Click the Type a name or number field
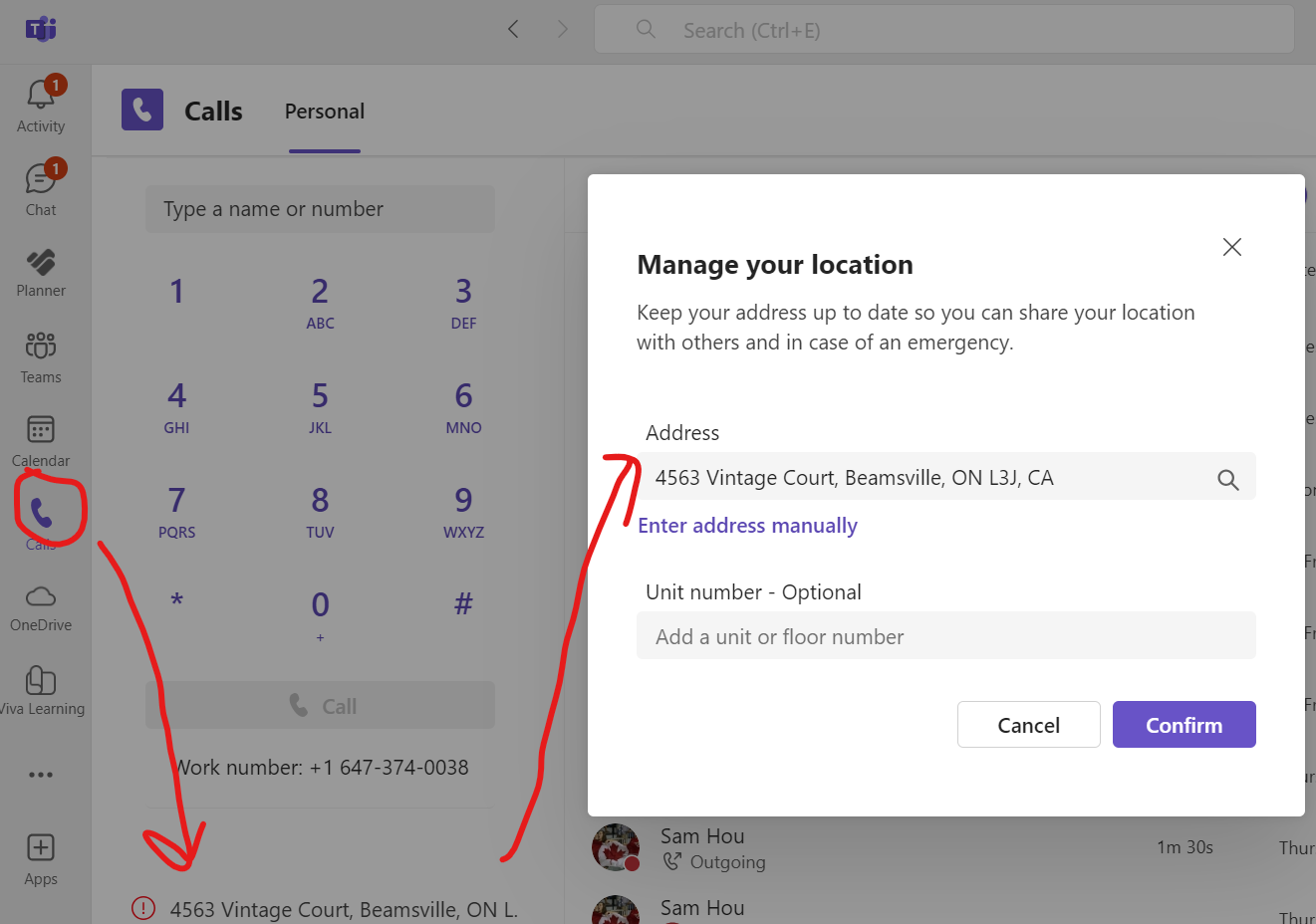 pos(320,209)
